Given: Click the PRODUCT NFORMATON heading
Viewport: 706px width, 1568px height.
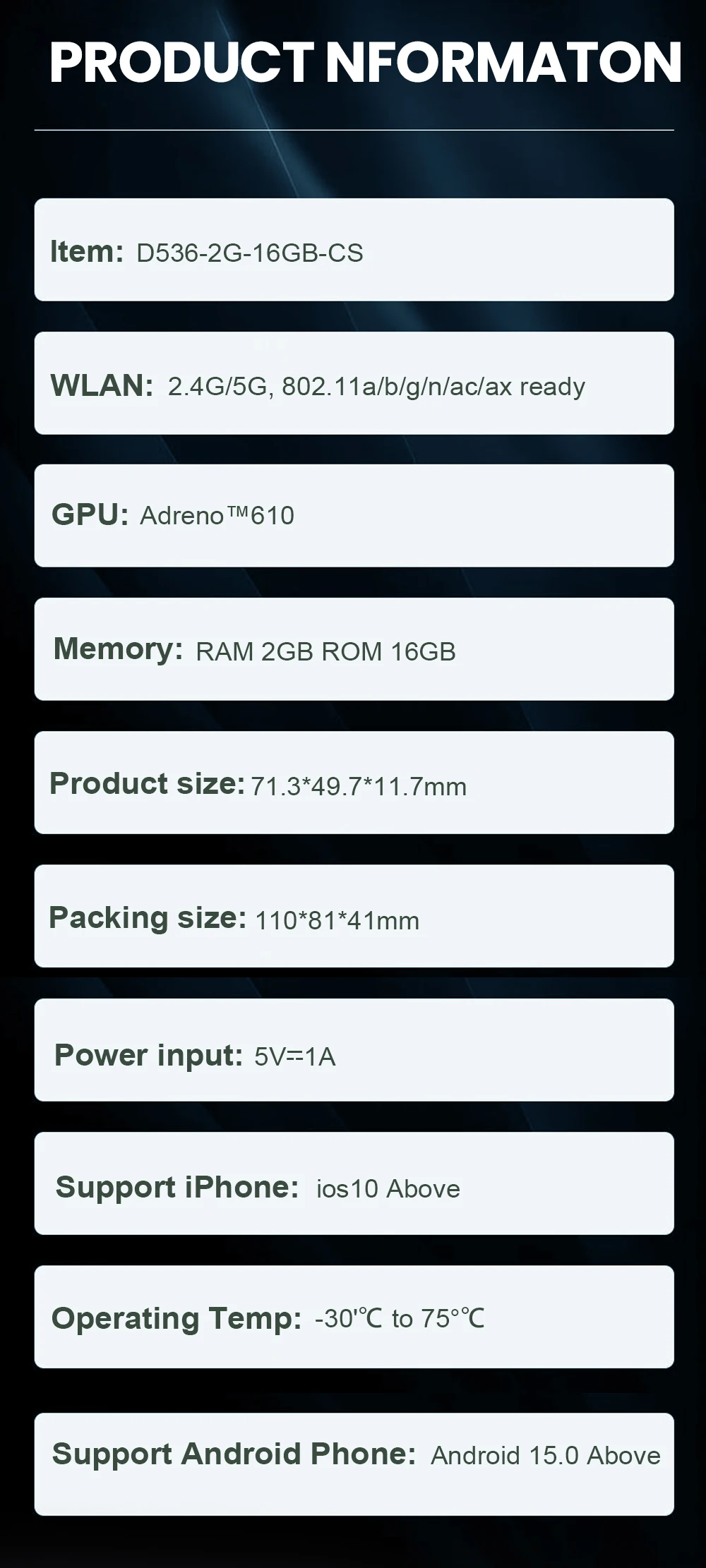Looking at the screenshot, I should pyautogui.click(x=365, y=63).
